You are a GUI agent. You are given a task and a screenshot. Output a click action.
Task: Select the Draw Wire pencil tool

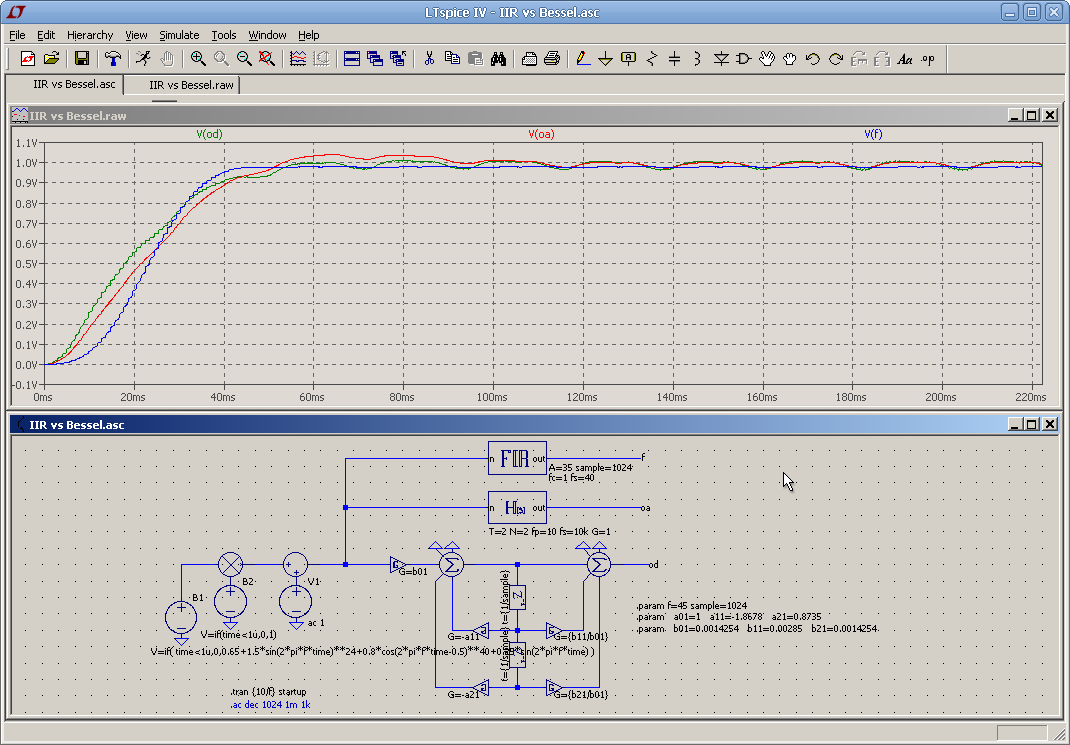point(583,59)
